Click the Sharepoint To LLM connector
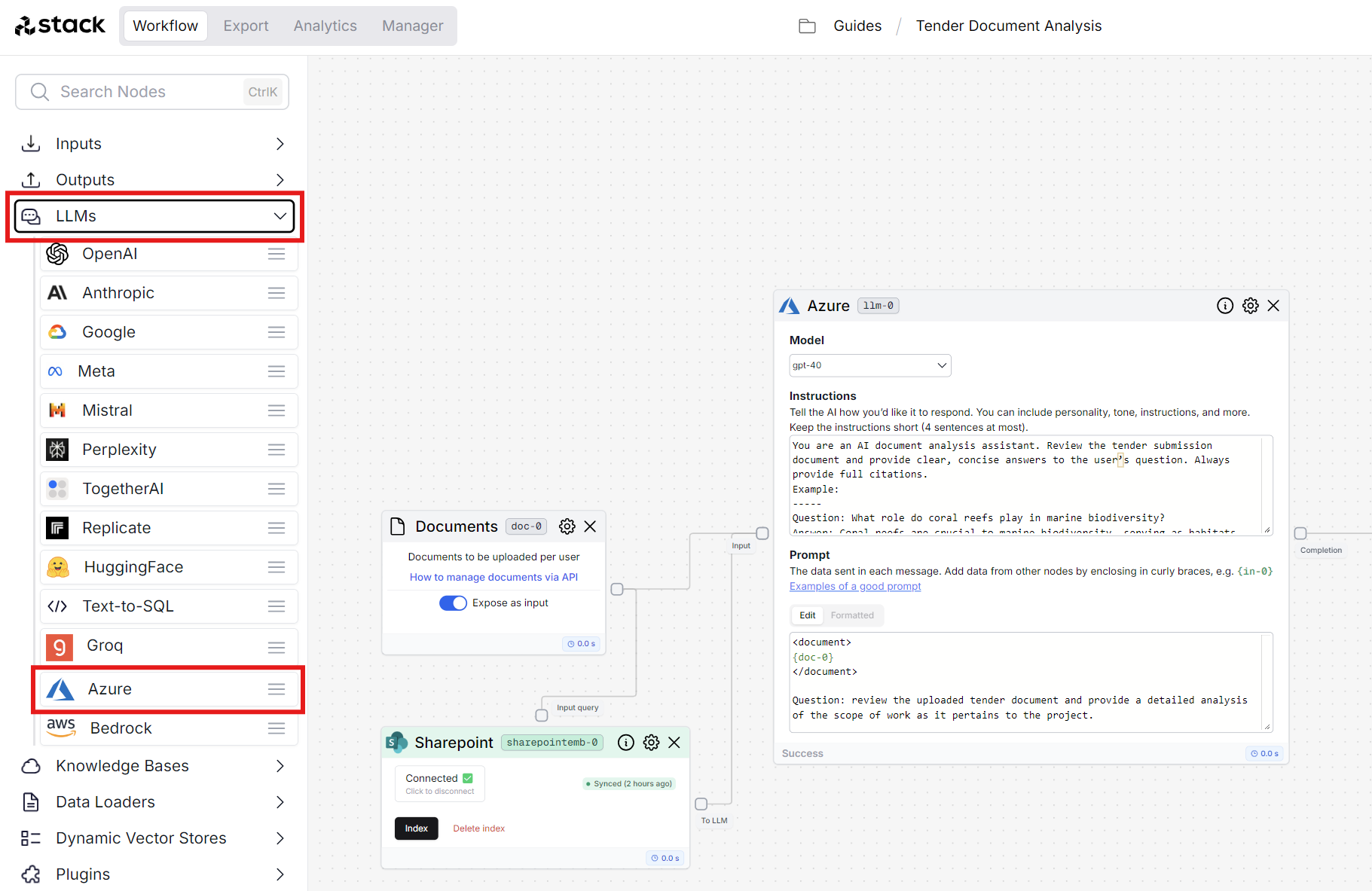Screen dimensions: 1372x891 pyautogui.click(x=701, y=804)
